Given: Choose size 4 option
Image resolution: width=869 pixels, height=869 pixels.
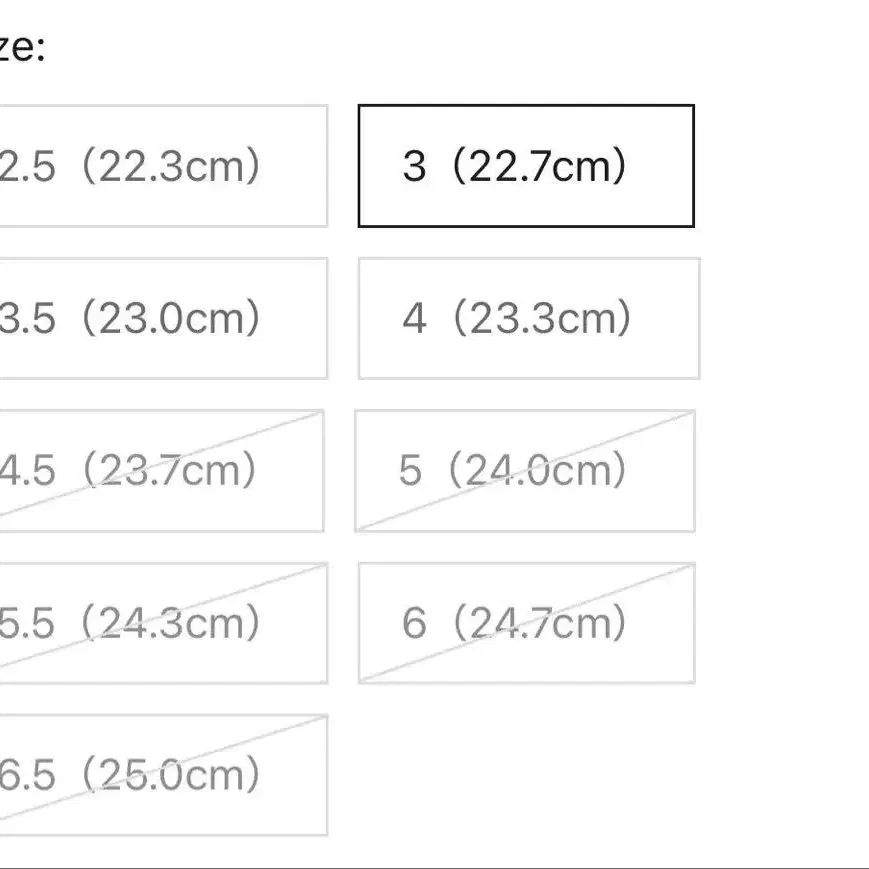Looking at the screenshot, I should tap(528, 319).
